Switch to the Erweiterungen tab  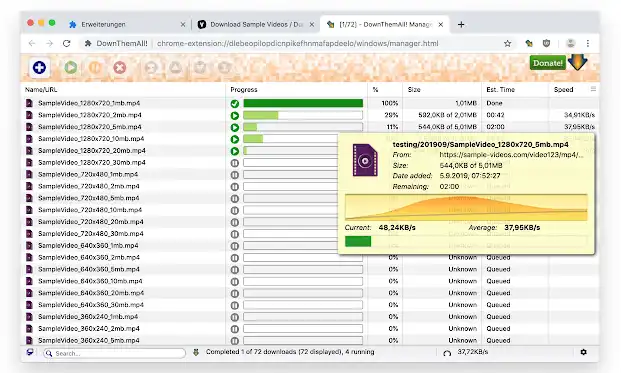coord(127,25)
